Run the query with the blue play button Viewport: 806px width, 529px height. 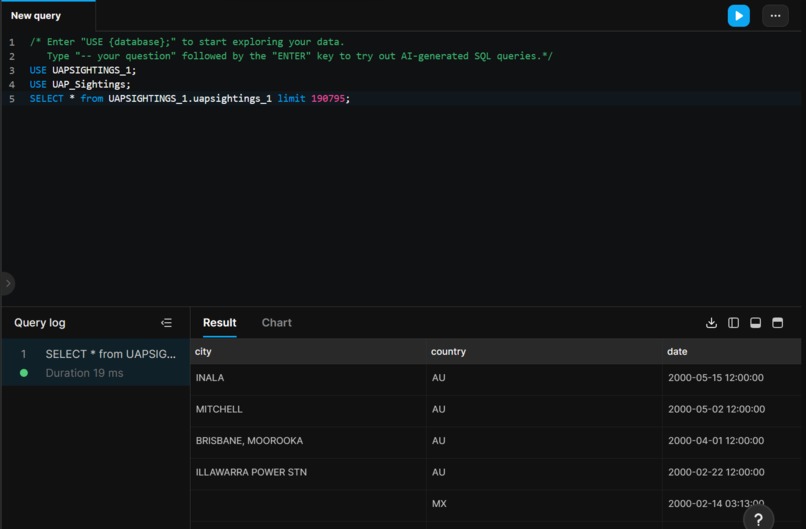(x=738, y=16)
